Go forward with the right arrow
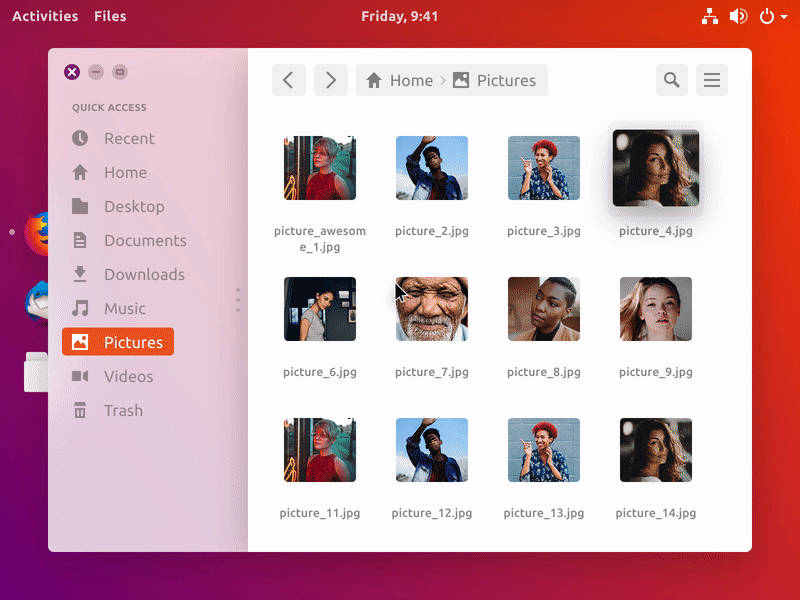Viewport: 800px width, 600px height. point(331,81)
